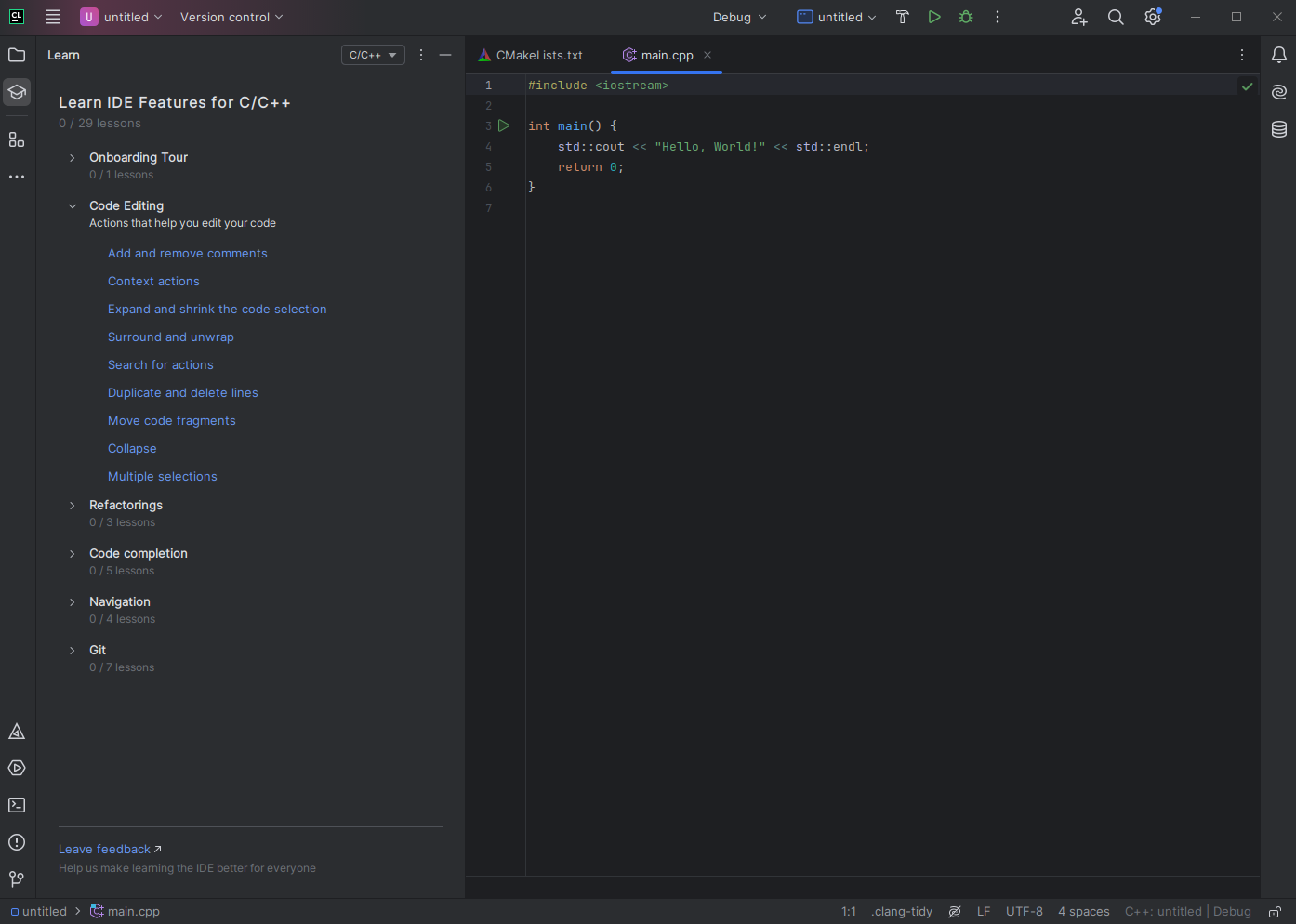Open 'Add and remove comments' lesson

pos(188,253)
